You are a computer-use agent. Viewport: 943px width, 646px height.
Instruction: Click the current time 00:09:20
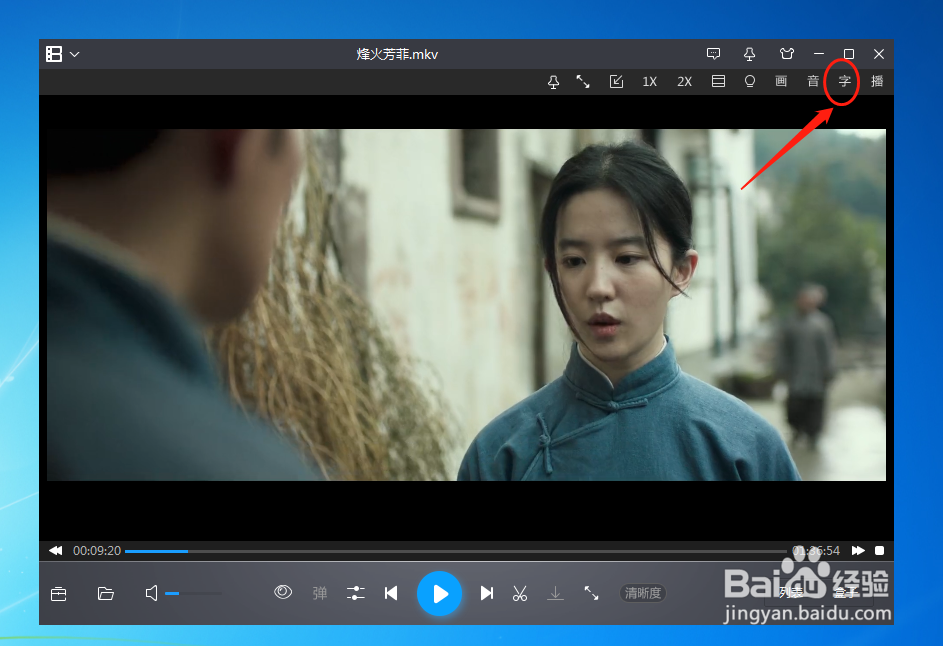(97, 550)
